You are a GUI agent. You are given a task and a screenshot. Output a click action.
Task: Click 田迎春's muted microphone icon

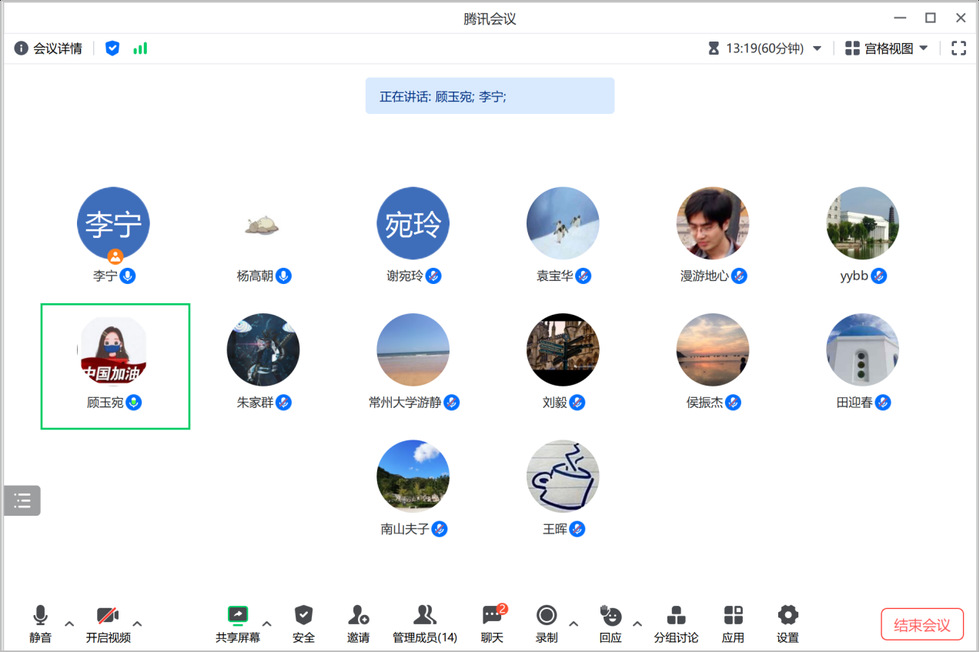click(x=883, y=402)
